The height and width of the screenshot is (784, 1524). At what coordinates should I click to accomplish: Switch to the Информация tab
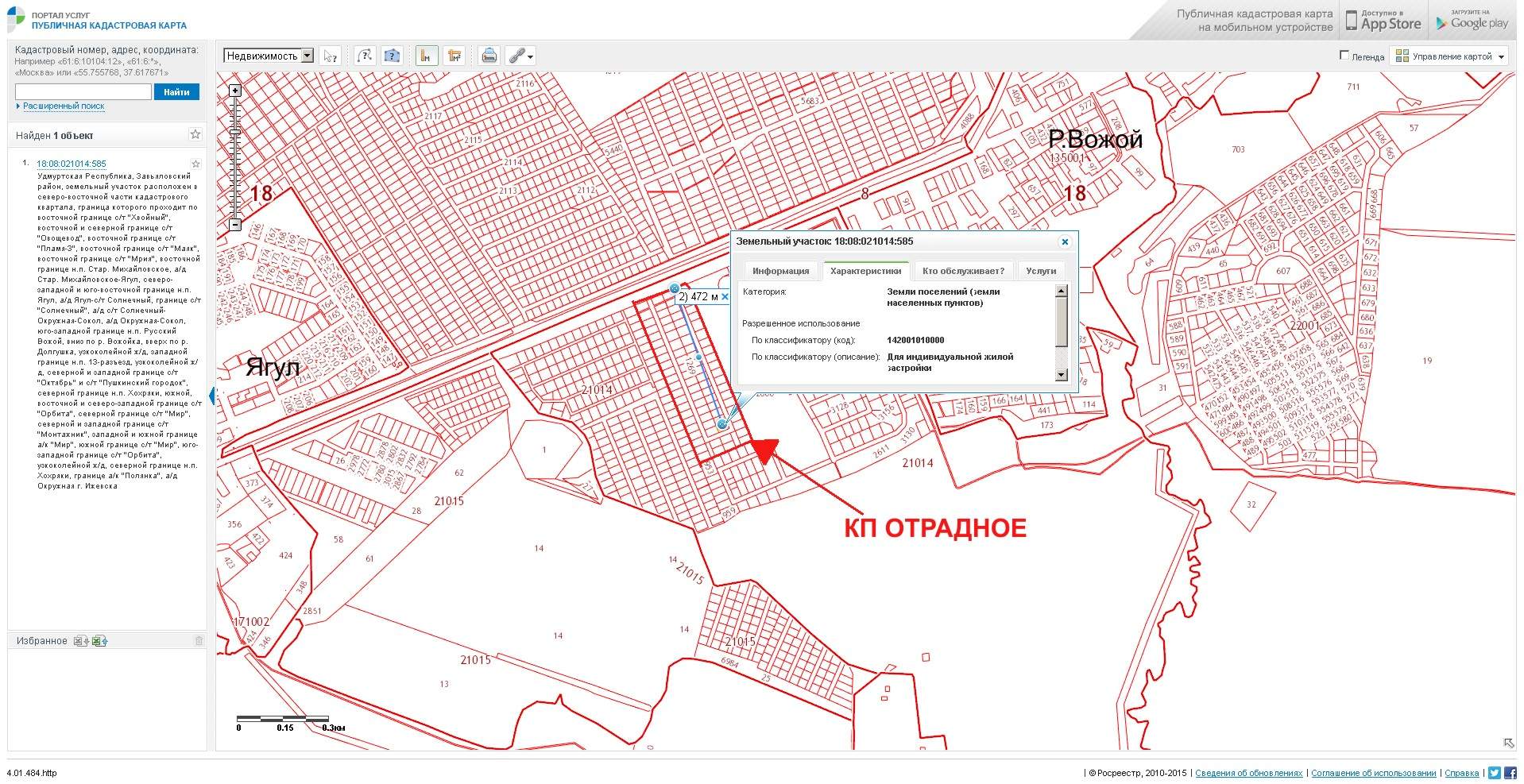pos(780,271)
